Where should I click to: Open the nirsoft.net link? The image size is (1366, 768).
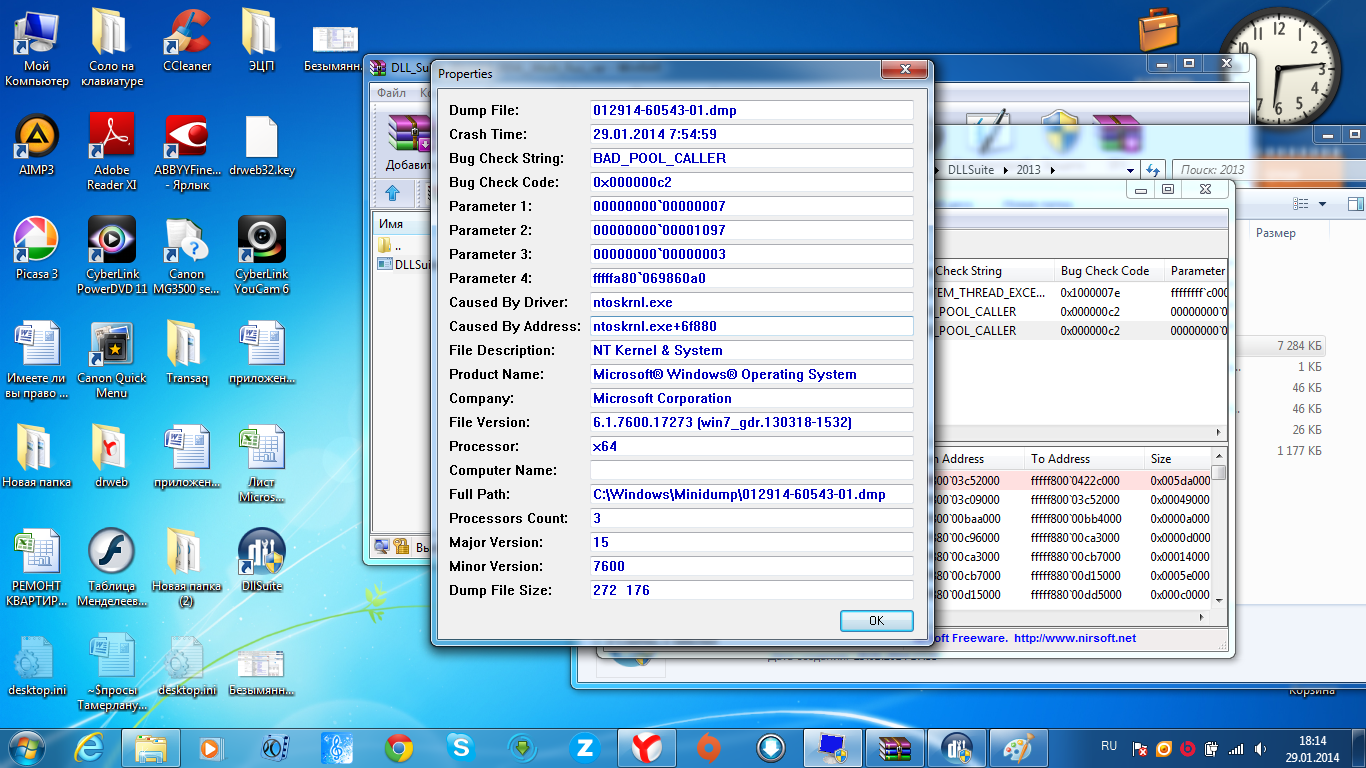tap(1074, 638)
